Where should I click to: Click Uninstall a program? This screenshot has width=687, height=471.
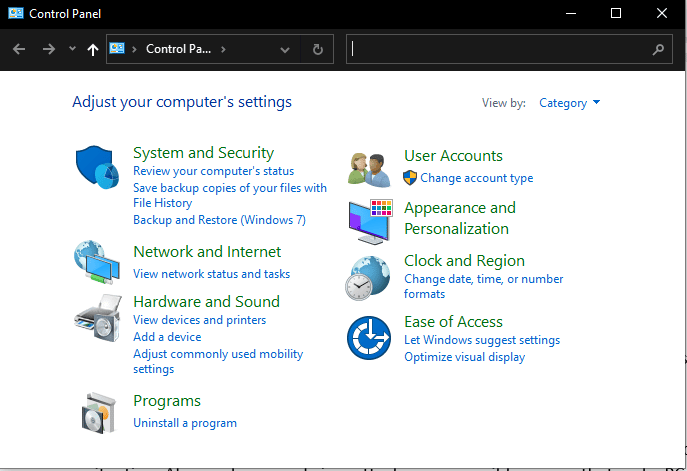[x=184, y=423]
